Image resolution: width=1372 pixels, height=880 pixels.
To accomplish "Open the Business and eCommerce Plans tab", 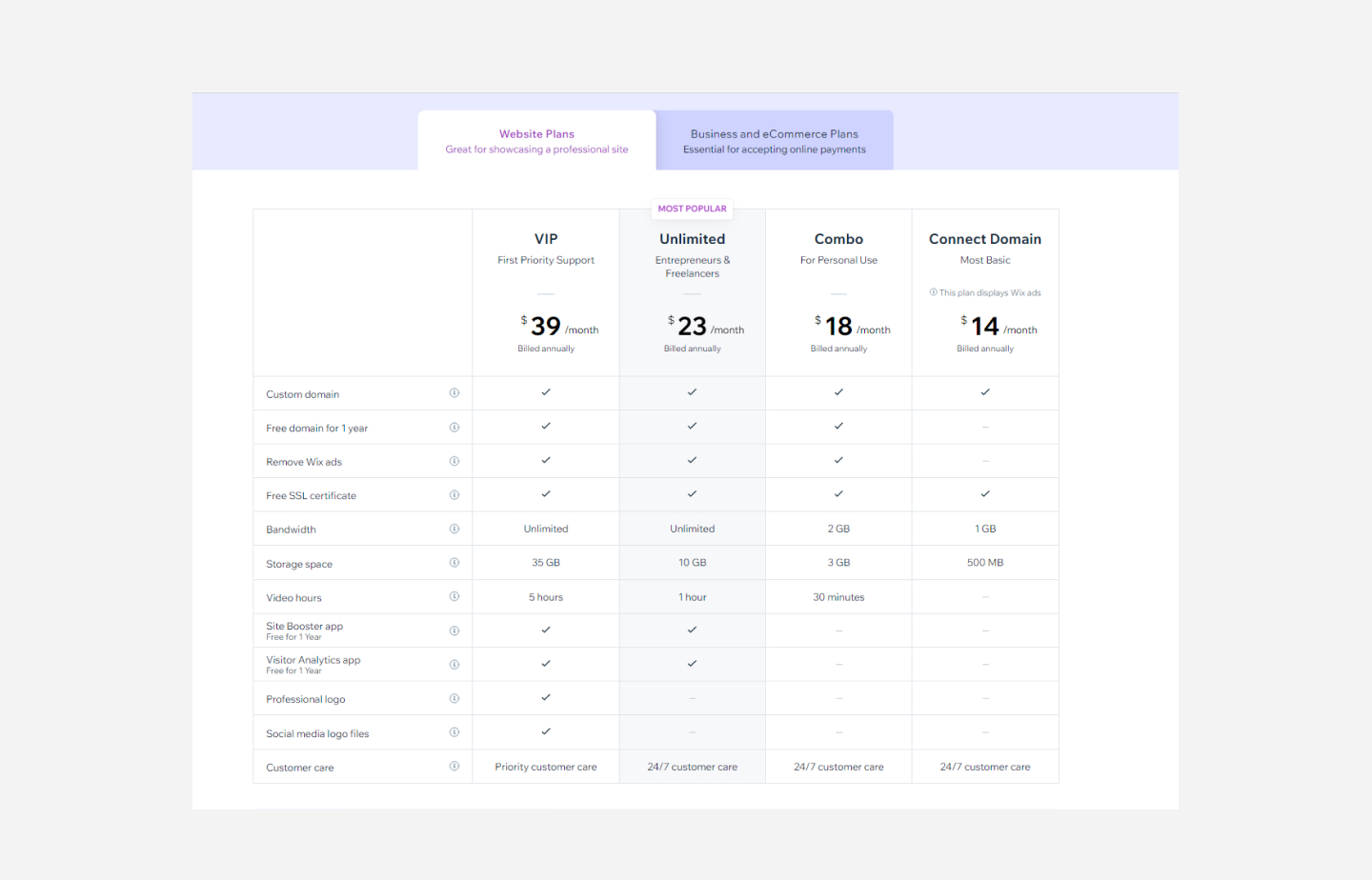I will (774, 141).
